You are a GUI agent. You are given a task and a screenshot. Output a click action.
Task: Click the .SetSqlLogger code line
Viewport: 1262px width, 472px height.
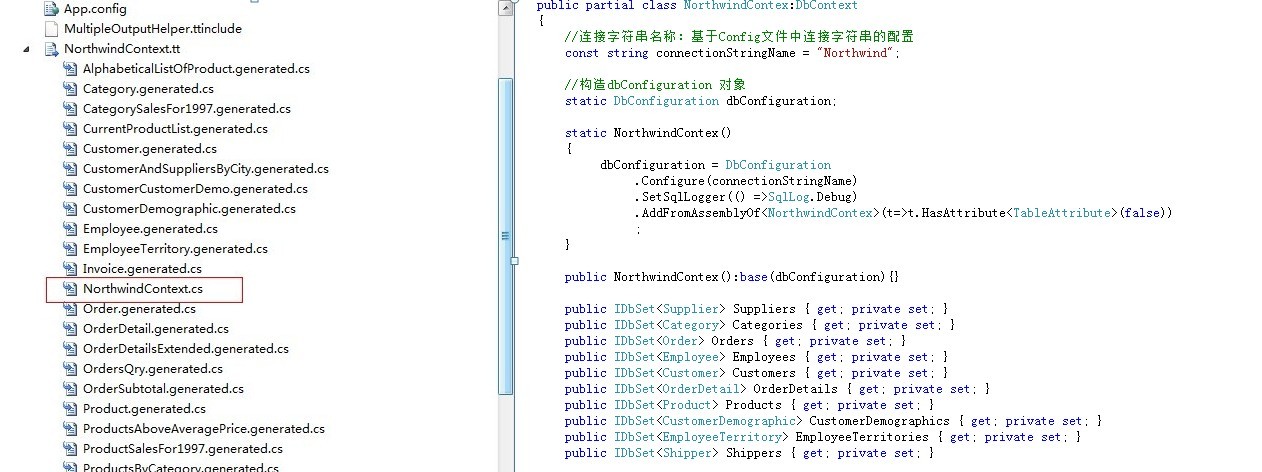[x=745, y=197]
